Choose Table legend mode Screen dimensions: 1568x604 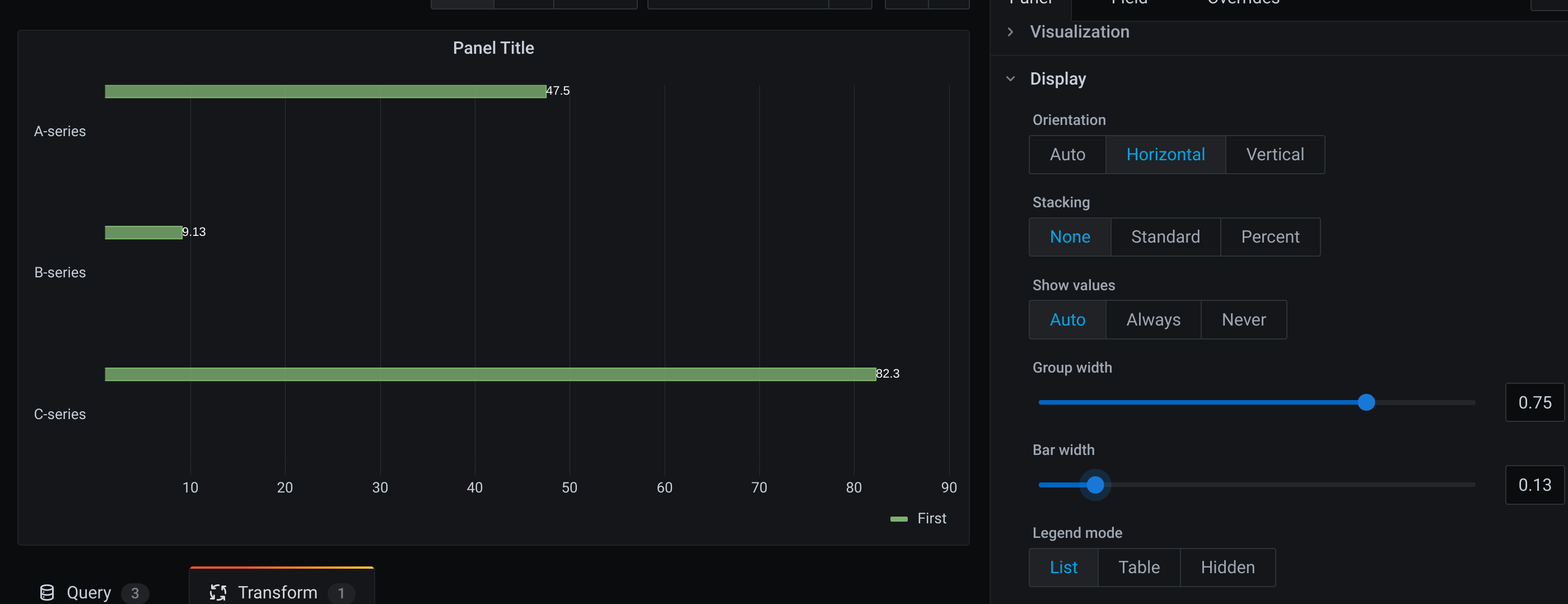pyautogui.click(x=1139, y=568)
